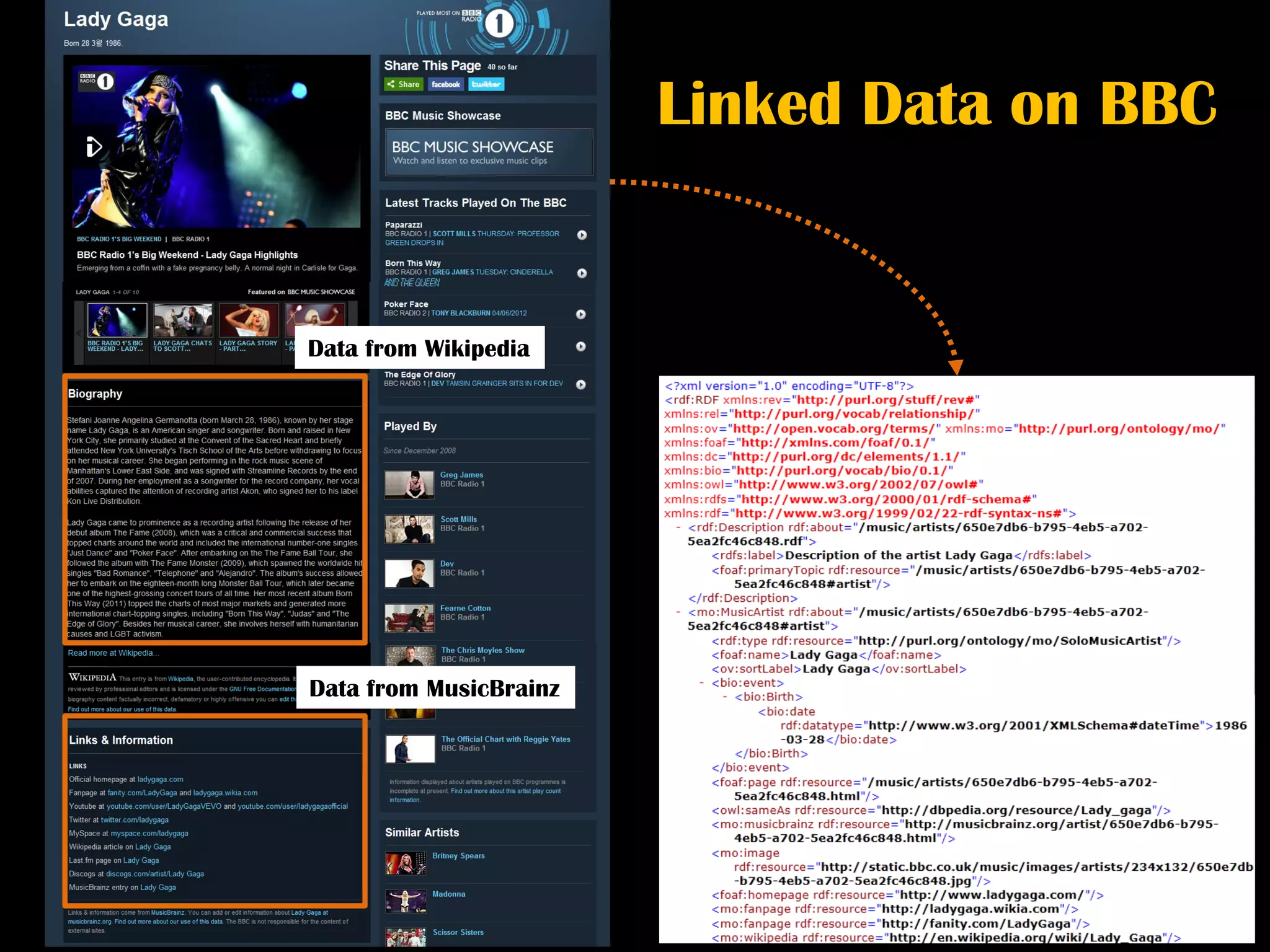The width and height of the screenshot is (1270, 952).
Task: Open Scissor Sisters similar artist
Action: [x=458, y=933]
